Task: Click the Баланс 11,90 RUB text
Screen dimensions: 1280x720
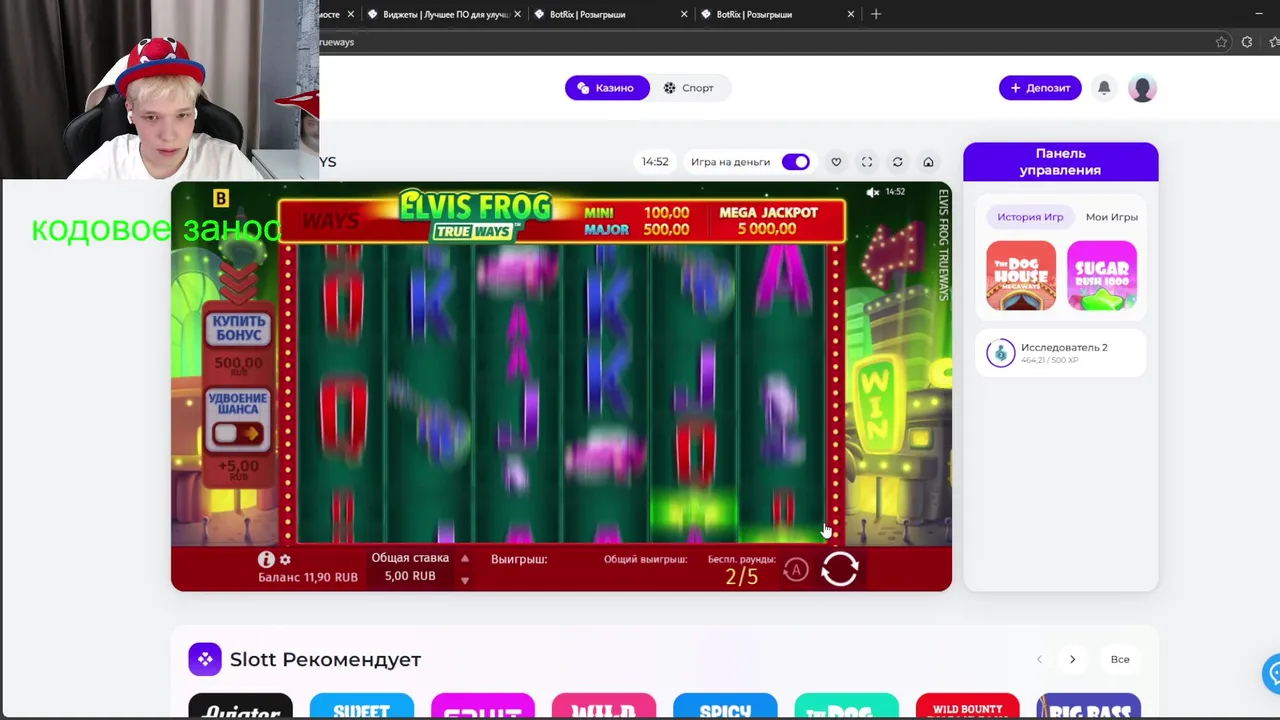Action: click(x=308, y=578)
